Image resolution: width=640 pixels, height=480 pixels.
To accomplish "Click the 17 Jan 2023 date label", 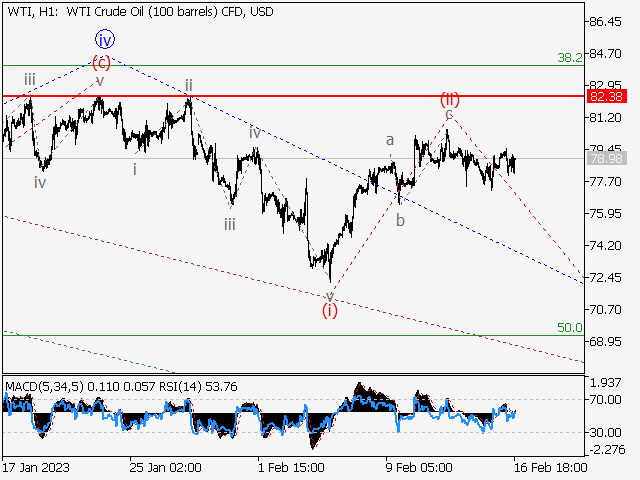I will click(x=36, y=467).
